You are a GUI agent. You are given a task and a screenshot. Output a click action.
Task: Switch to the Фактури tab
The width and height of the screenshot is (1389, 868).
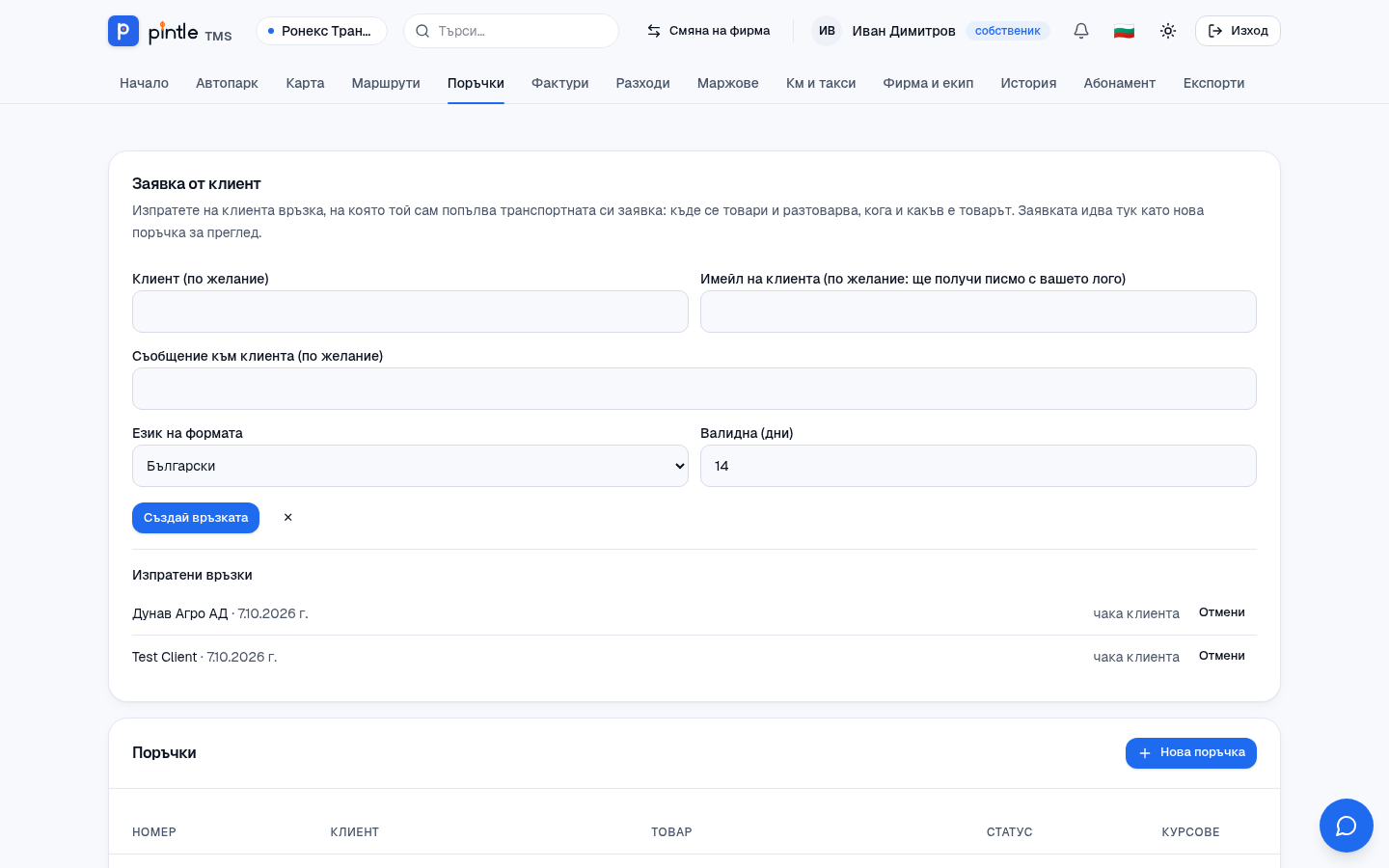click(x=559, y=83)
